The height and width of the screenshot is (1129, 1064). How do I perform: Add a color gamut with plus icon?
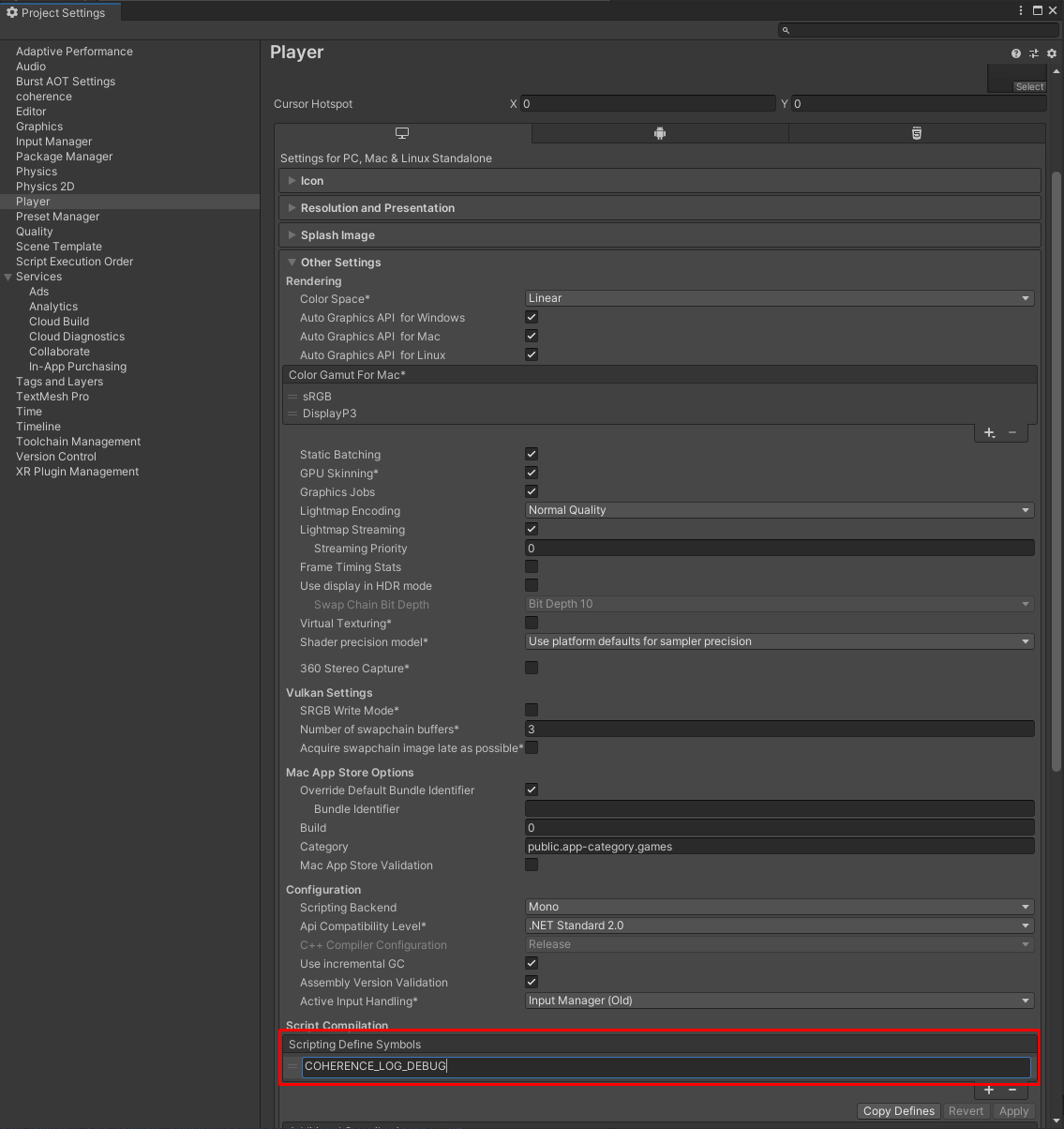pyautogui.click(x=989, y=432)
